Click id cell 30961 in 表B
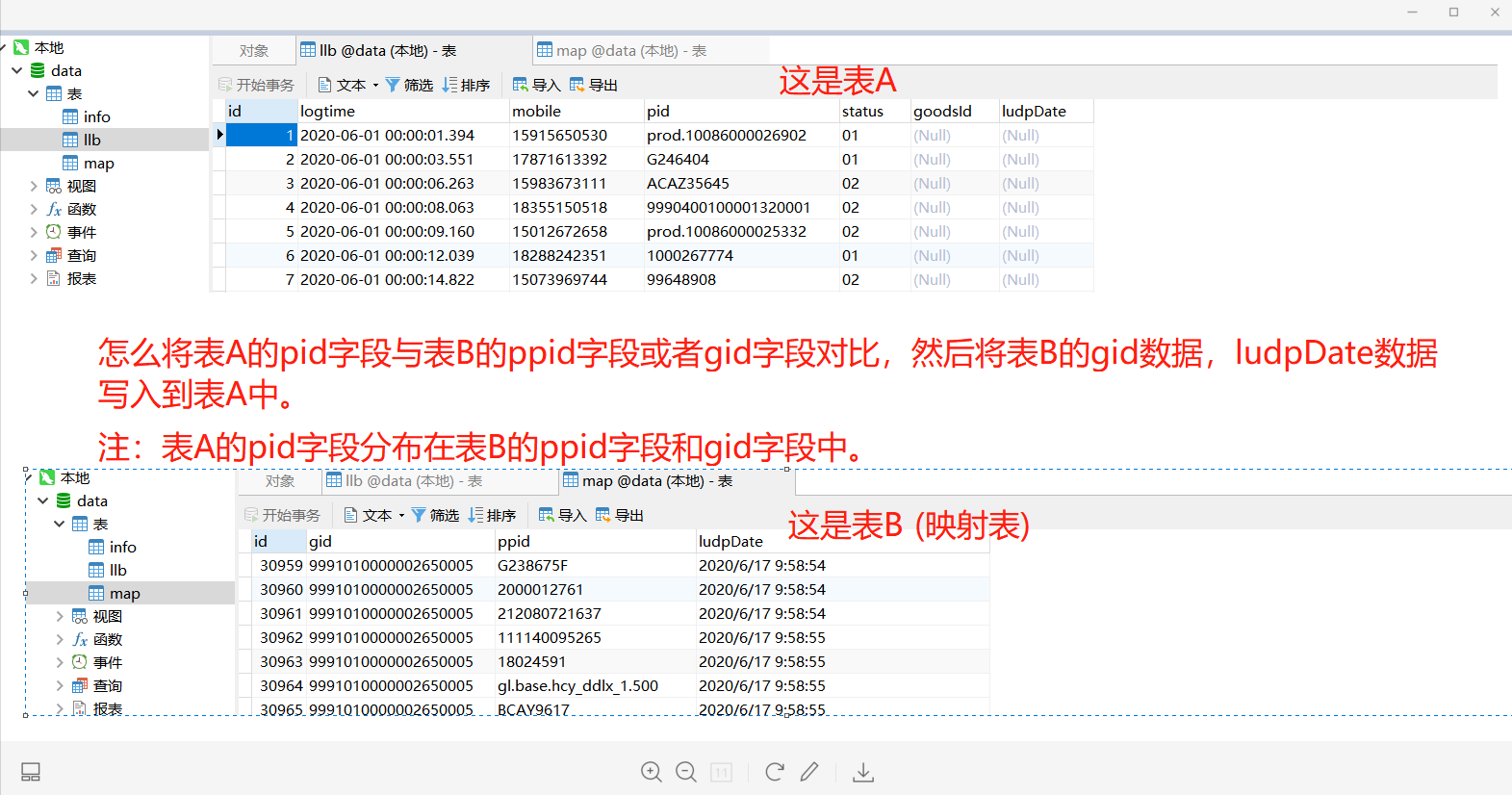The width and height of the screenshot is (1512, 795). pos(281,613)
